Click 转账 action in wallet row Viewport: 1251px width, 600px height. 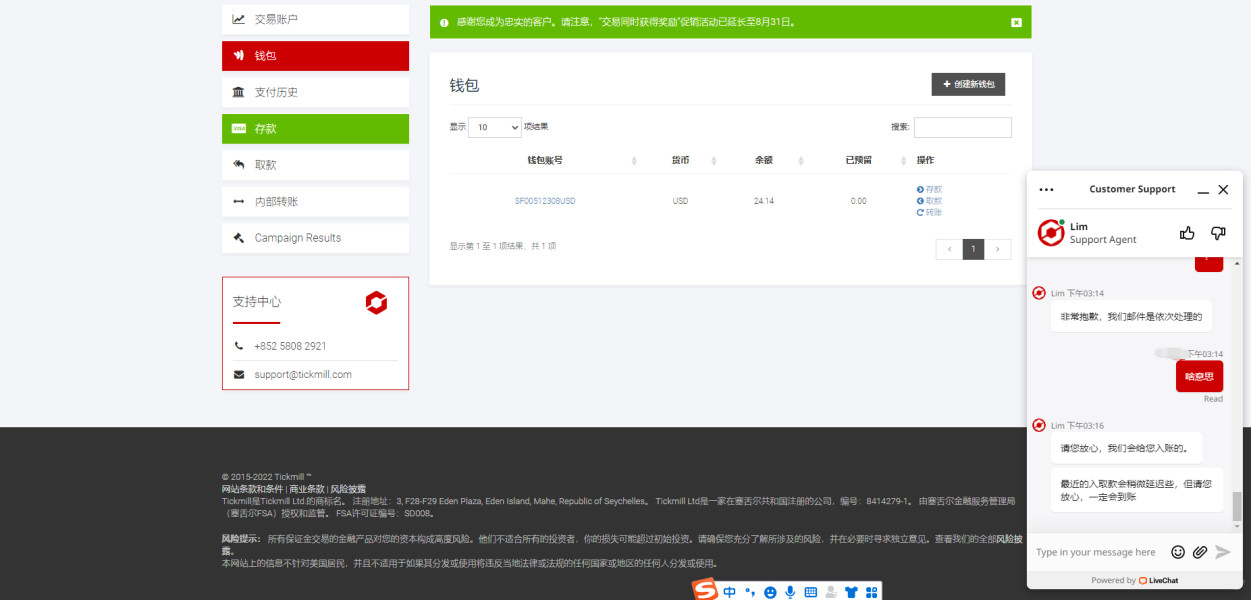[929, 212]
